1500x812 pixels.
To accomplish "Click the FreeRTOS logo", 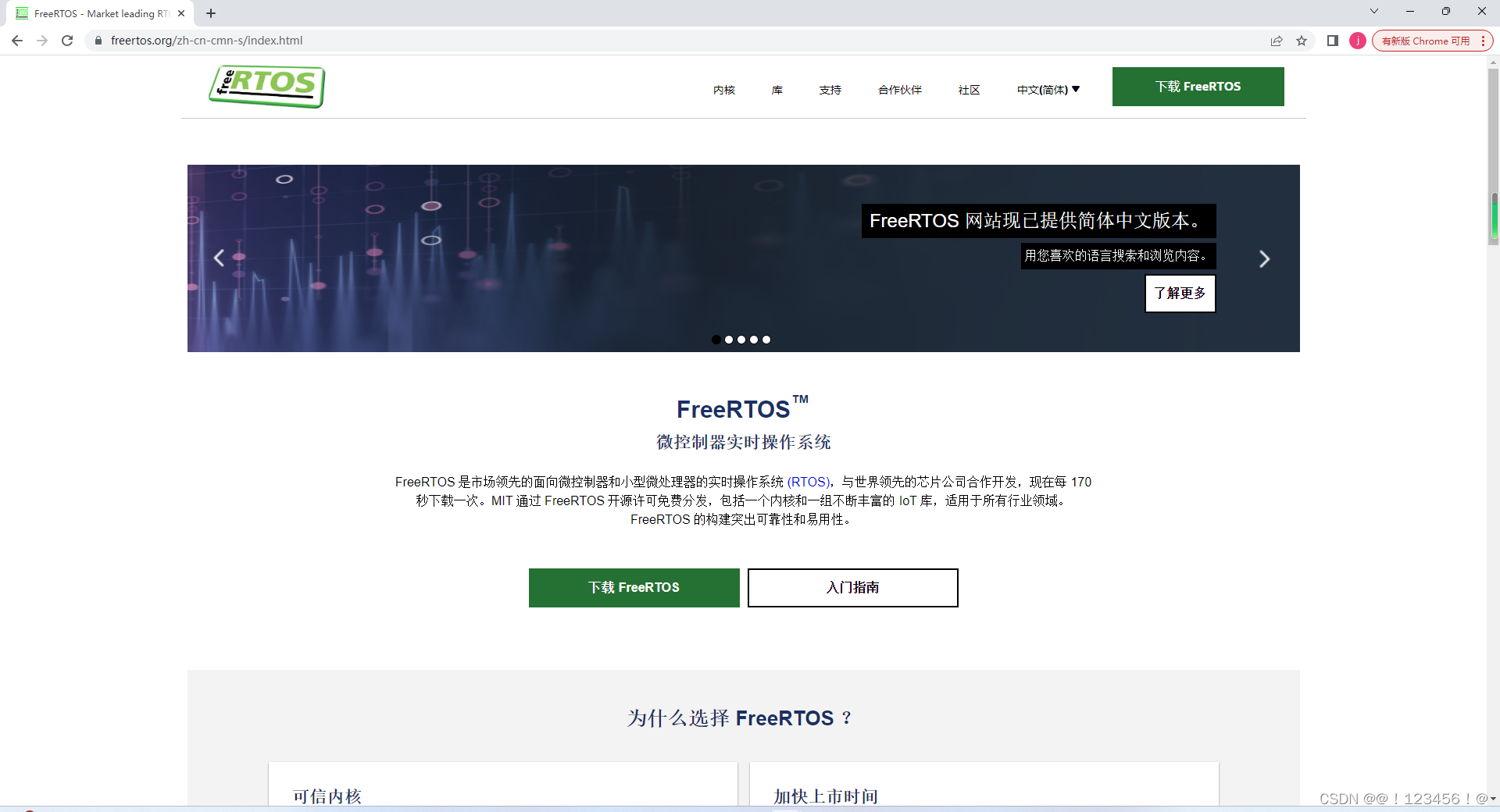I will click(x=266, y=86).
